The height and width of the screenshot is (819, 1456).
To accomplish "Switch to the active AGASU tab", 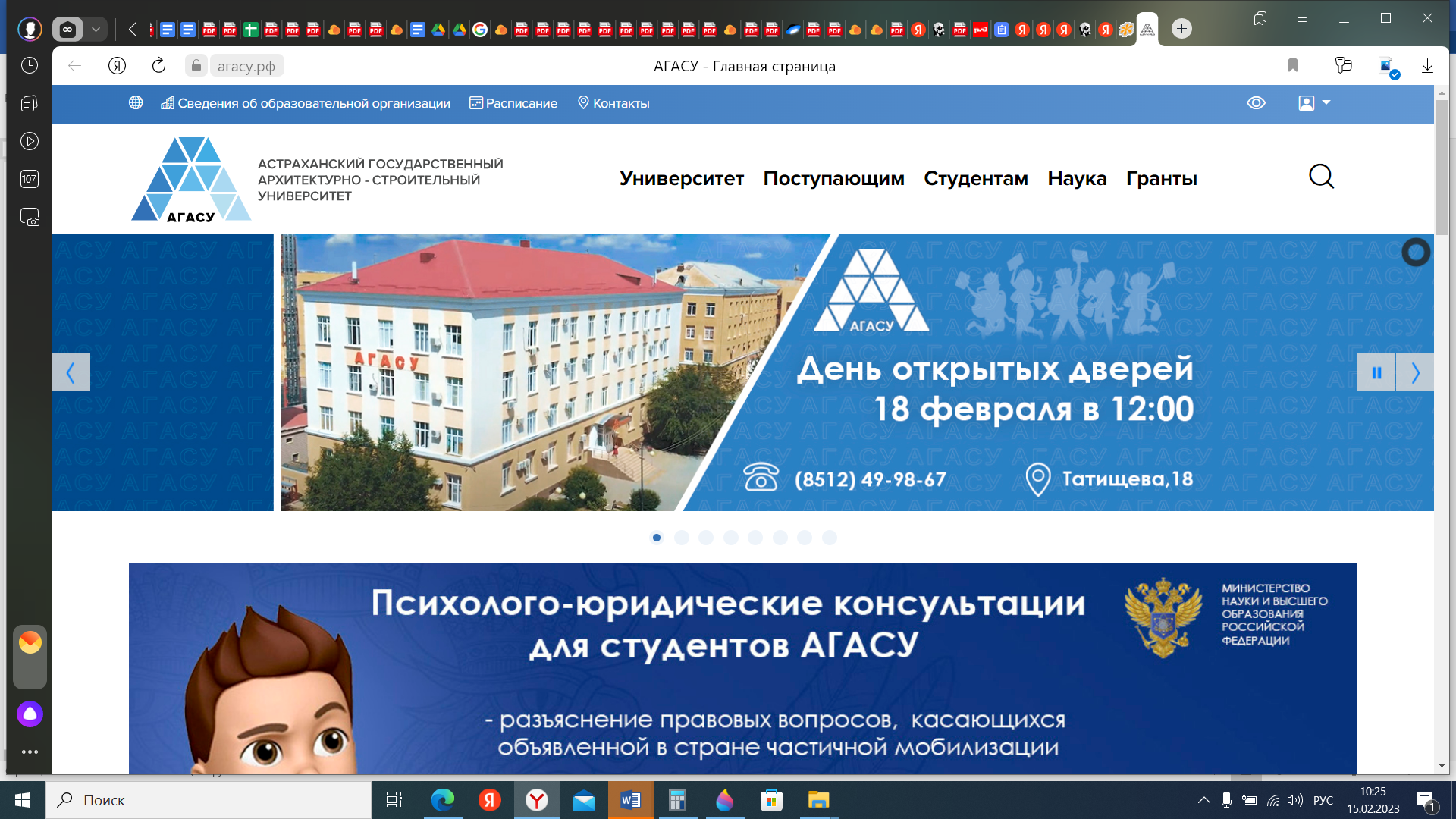I will (x=1147, y=30).
